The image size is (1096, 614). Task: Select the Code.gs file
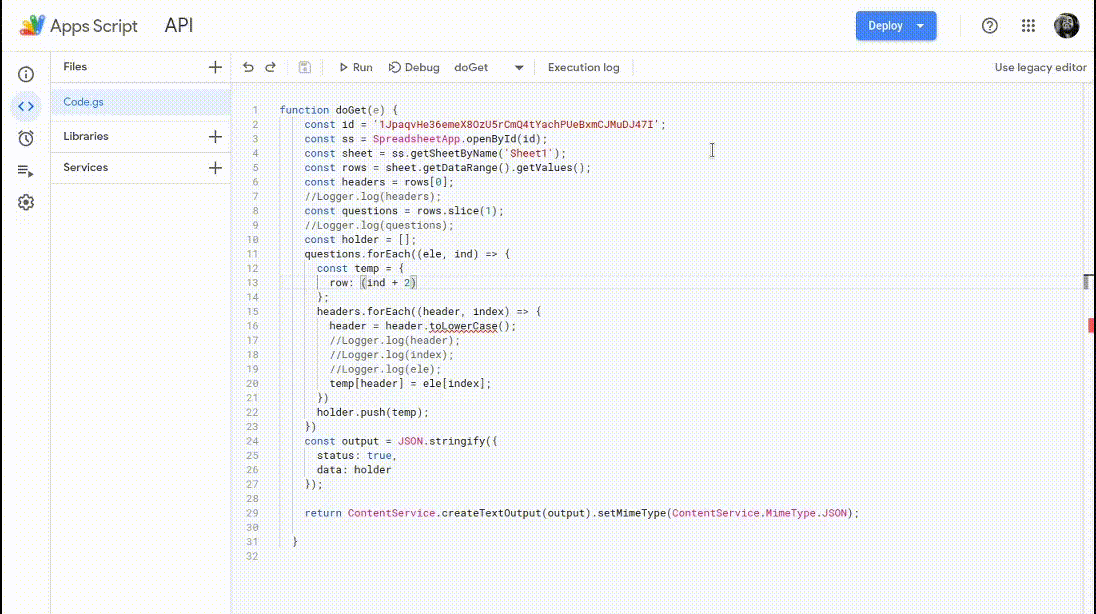pyautogui.click(x=82, y=101)
